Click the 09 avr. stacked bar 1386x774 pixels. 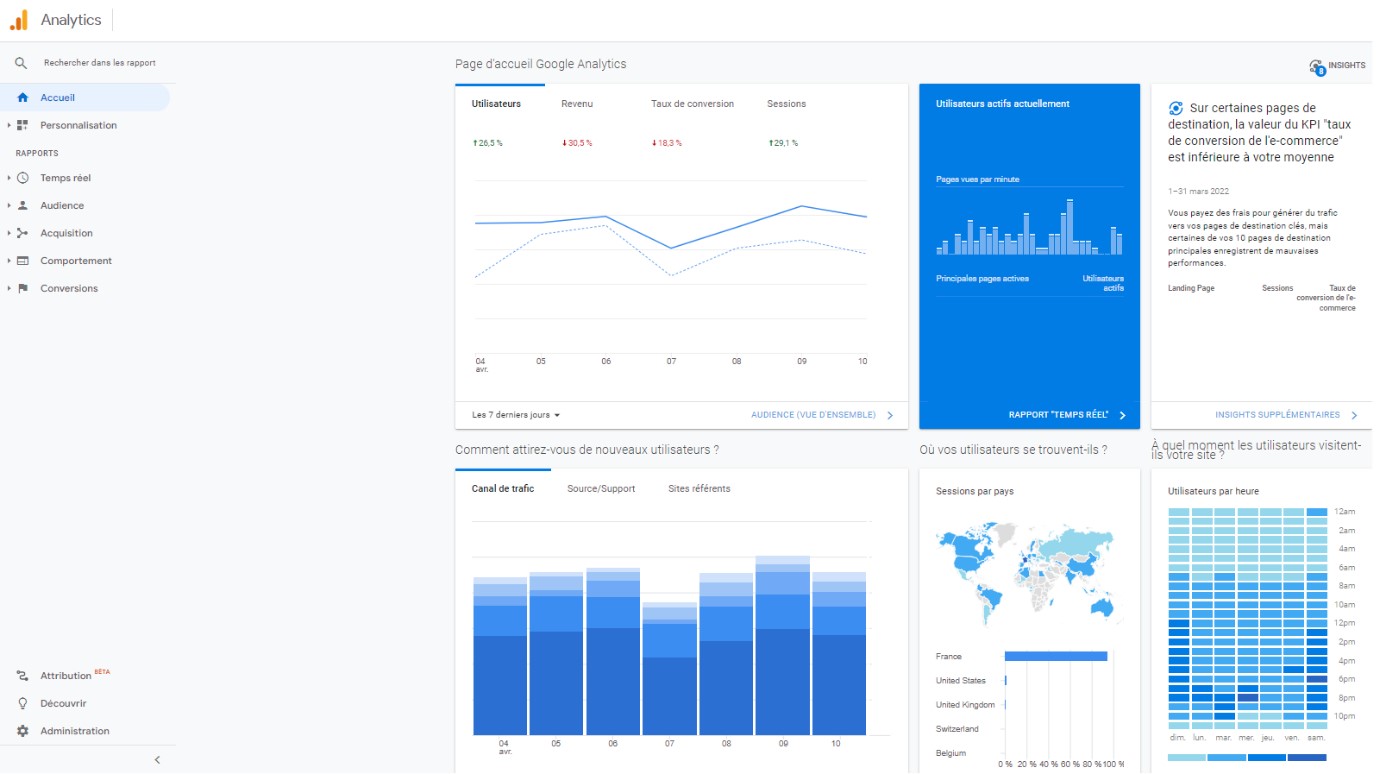click(x=783, y=645)
